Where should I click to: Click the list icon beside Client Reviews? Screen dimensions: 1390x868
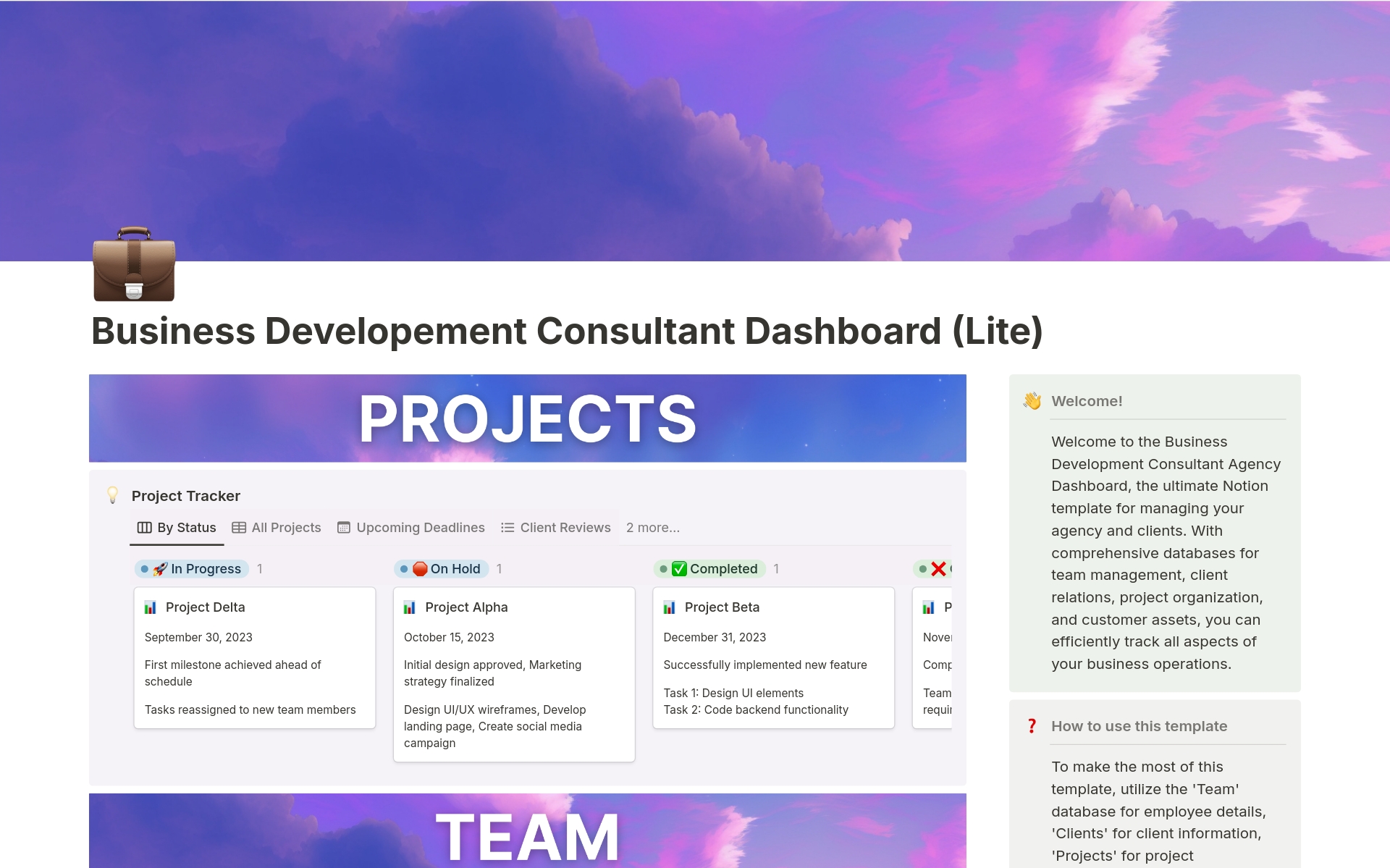coord(507,527)
